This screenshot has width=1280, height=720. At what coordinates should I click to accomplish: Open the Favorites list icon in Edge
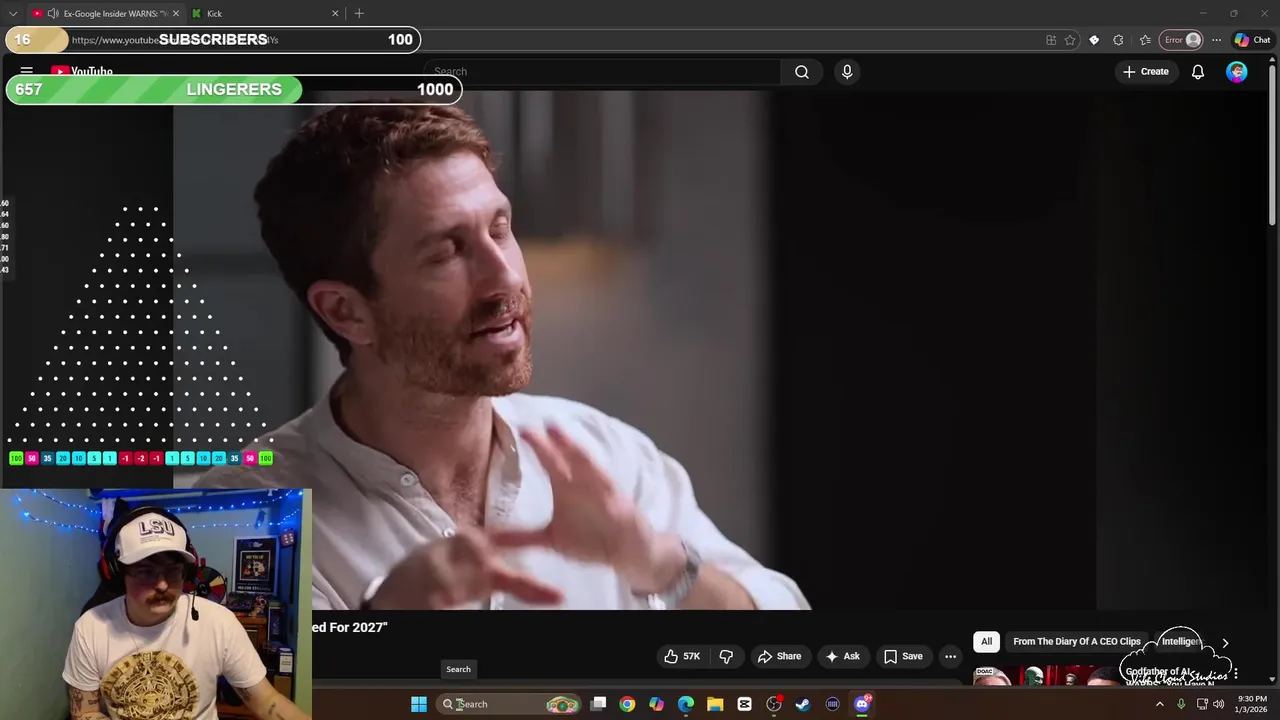(1145, 40)
